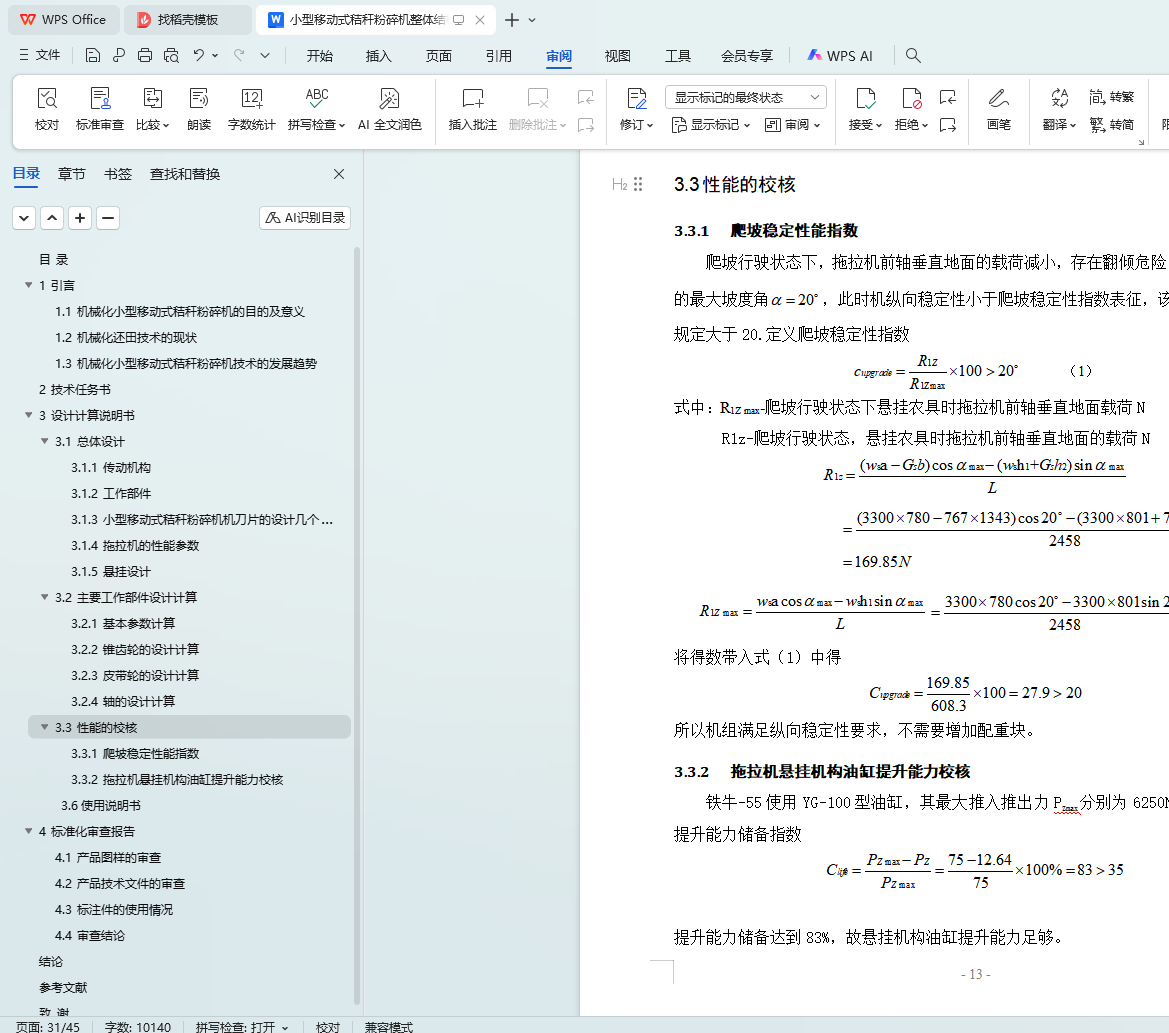Open the 引用 ribbon tab
The height and width of the screenshot is (1033, 1169).
pyautogui.click(x=499, y=56)
